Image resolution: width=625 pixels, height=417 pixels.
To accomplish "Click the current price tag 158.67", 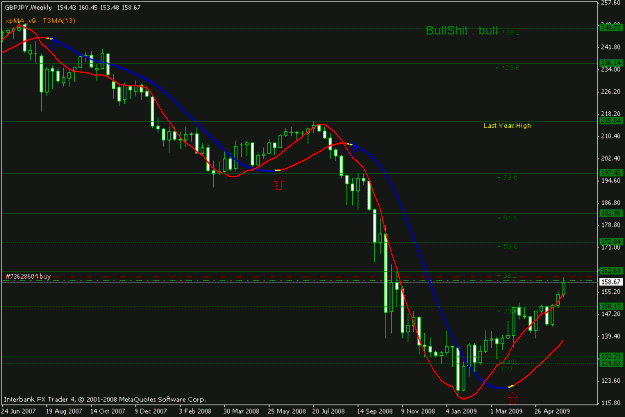I will (x=611, y=282).
